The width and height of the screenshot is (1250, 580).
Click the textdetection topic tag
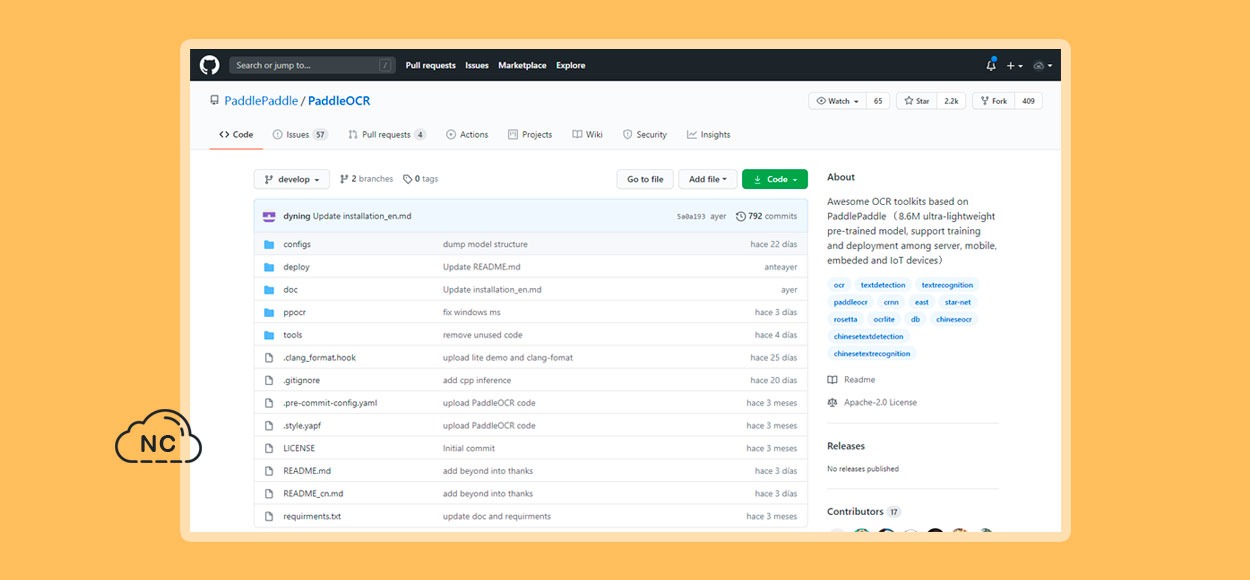point(883,285)
